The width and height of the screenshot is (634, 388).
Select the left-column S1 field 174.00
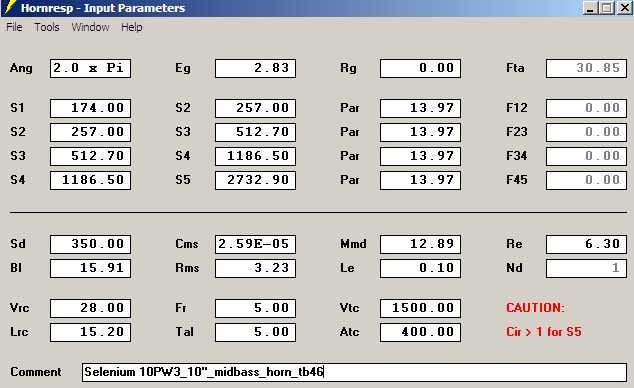coord(91,108)
